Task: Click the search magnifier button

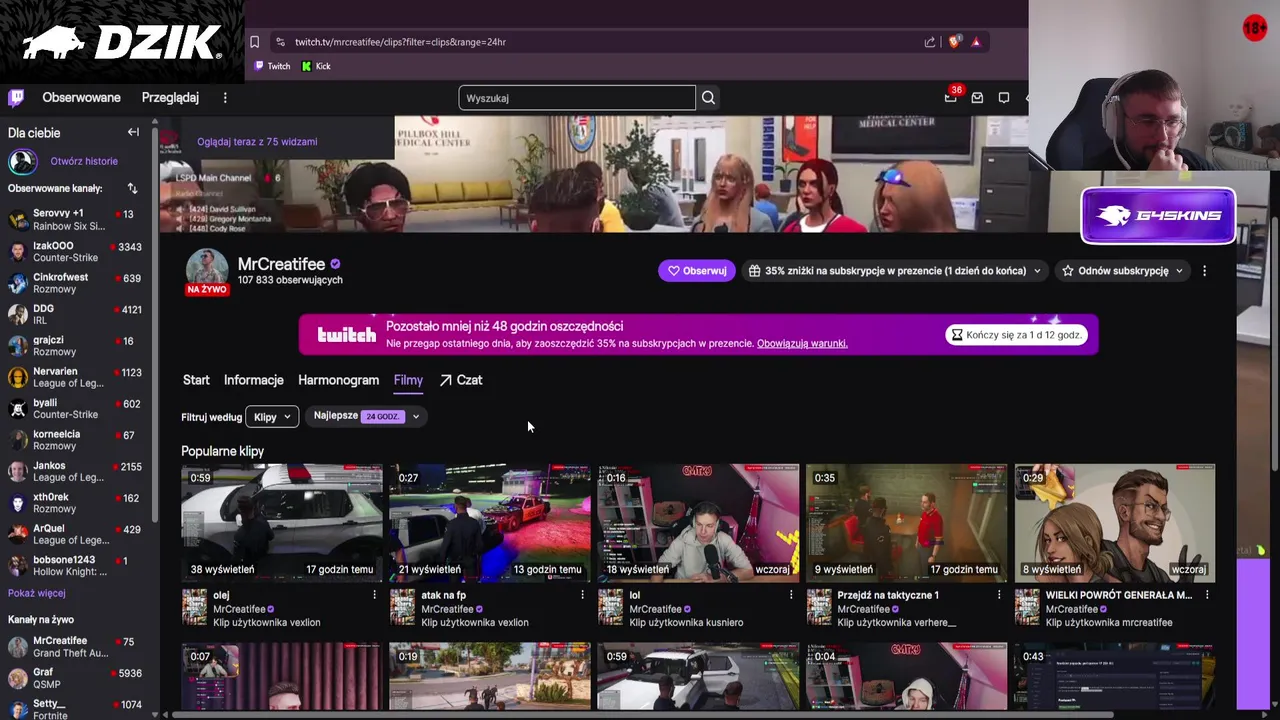Action: 708,98
